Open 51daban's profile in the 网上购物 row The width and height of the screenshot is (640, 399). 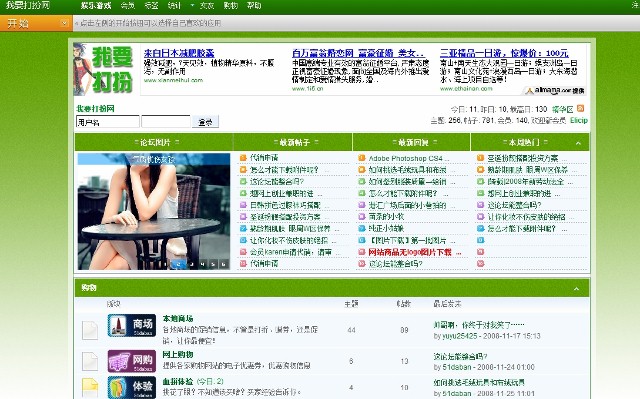(x=457, y=367)
